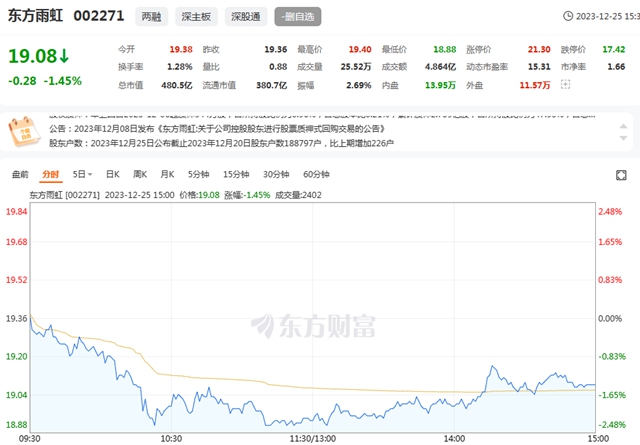Click the 2.48% right axis label
Viewport: 640px width, 445px height.
610,211
